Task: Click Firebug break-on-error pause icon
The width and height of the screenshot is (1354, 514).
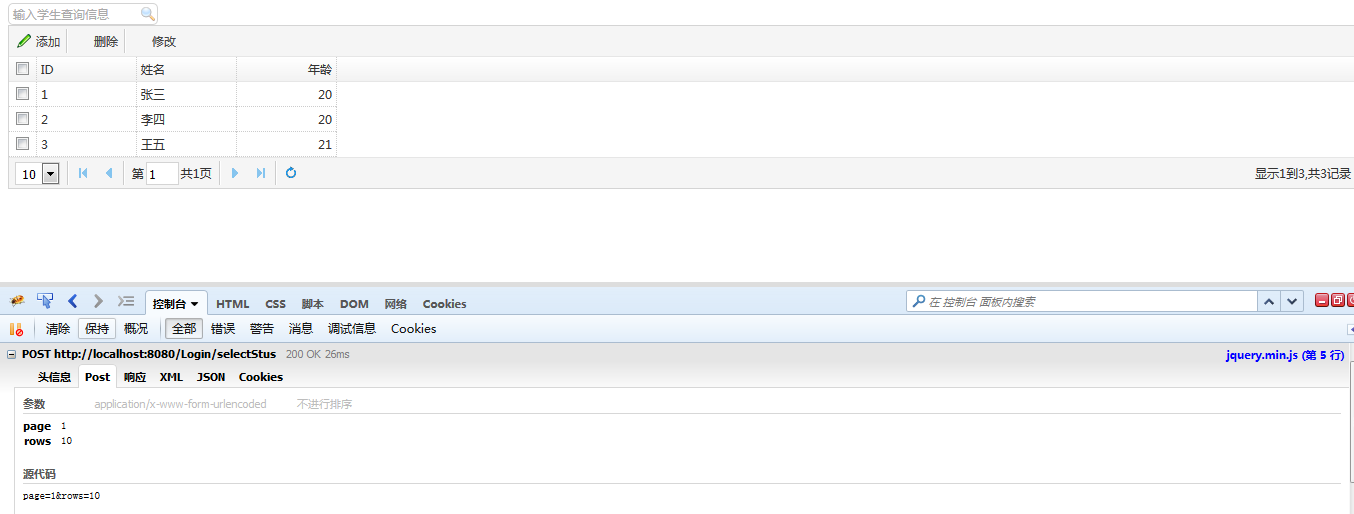Action: coord(16,328)
